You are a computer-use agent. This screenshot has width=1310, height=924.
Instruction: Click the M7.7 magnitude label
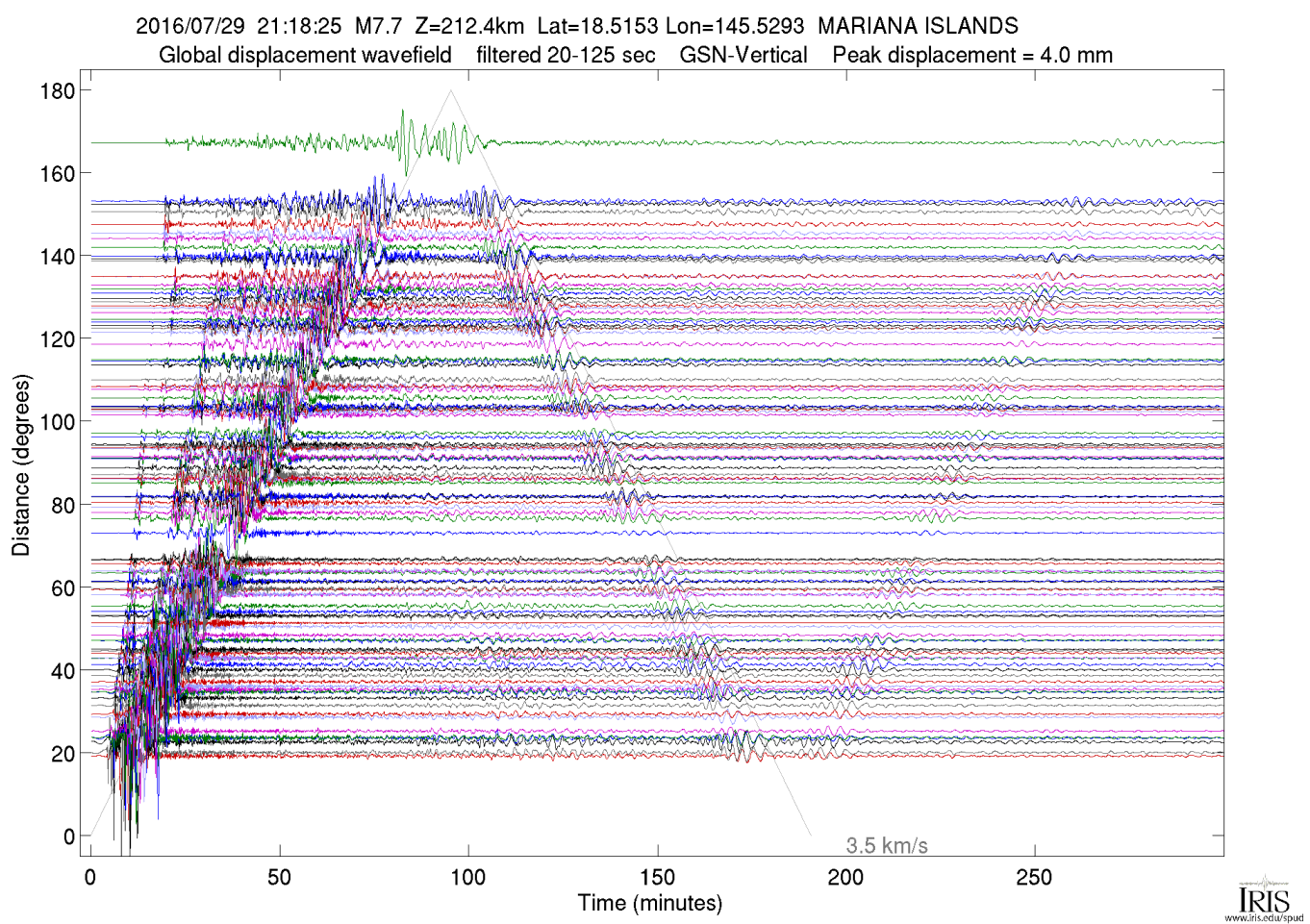(x=378, y=26)
